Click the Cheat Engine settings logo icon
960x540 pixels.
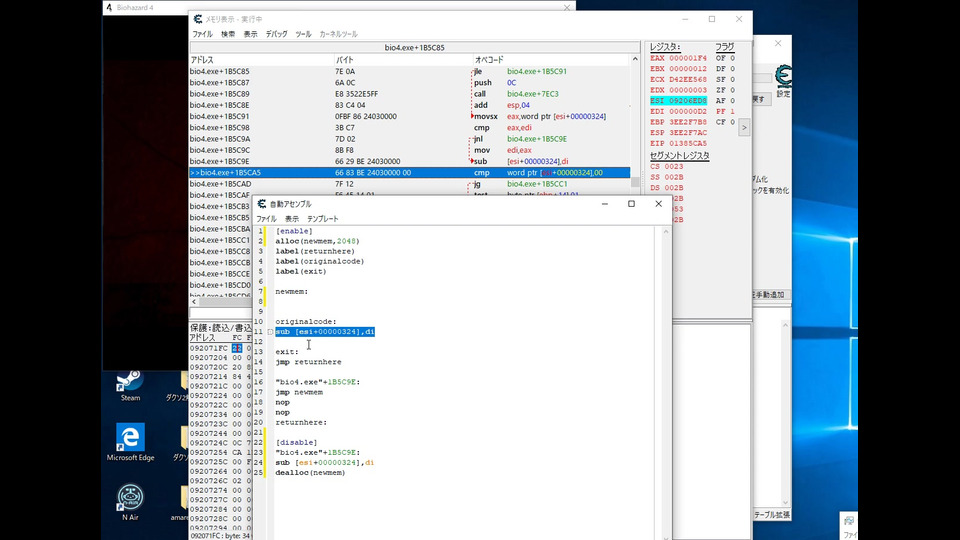[784, 78]
